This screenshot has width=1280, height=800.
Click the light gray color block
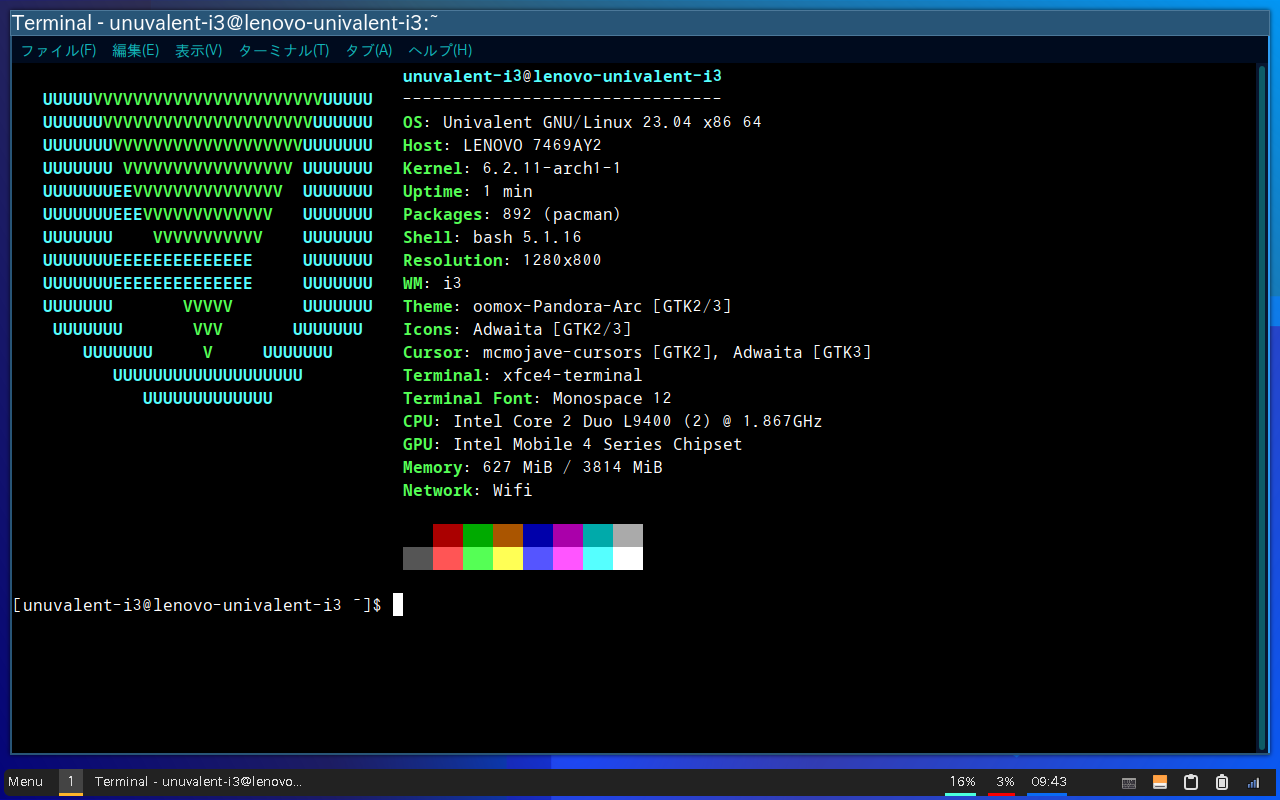[628, 535]
